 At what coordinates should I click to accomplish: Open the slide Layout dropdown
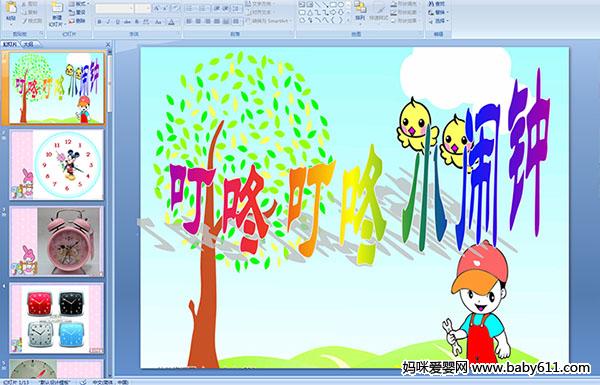[x=78, y=4]
